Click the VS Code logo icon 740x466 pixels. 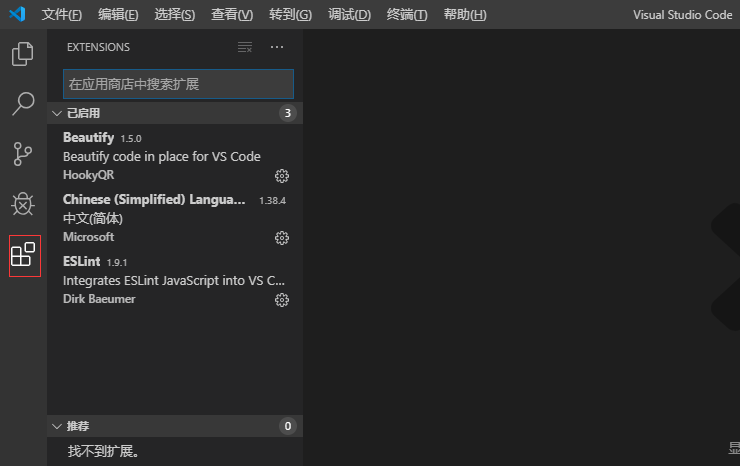(x=17, y=14)
